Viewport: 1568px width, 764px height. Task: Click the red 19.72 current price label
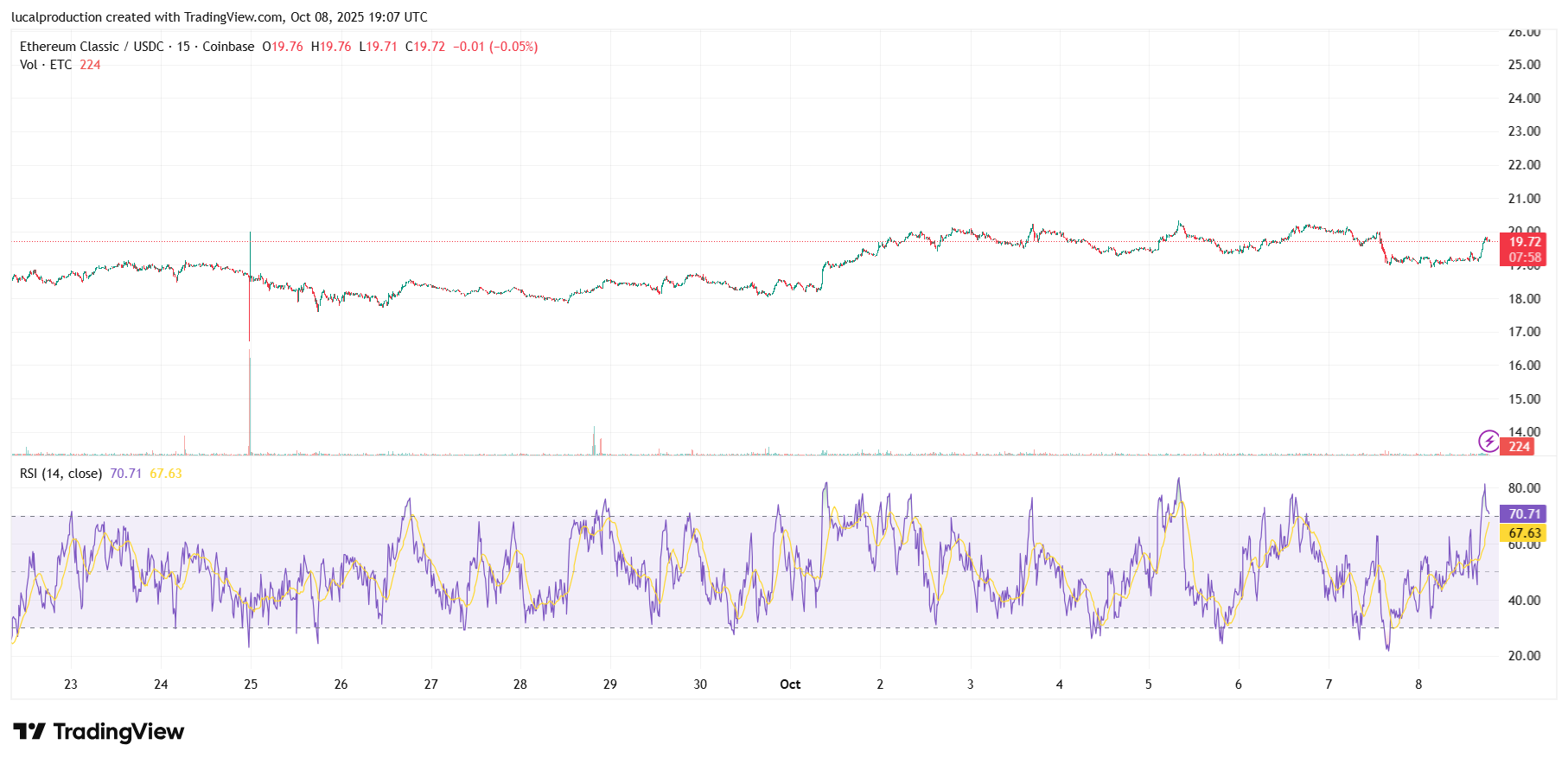pyautogui.click(x=1525, y=242)
